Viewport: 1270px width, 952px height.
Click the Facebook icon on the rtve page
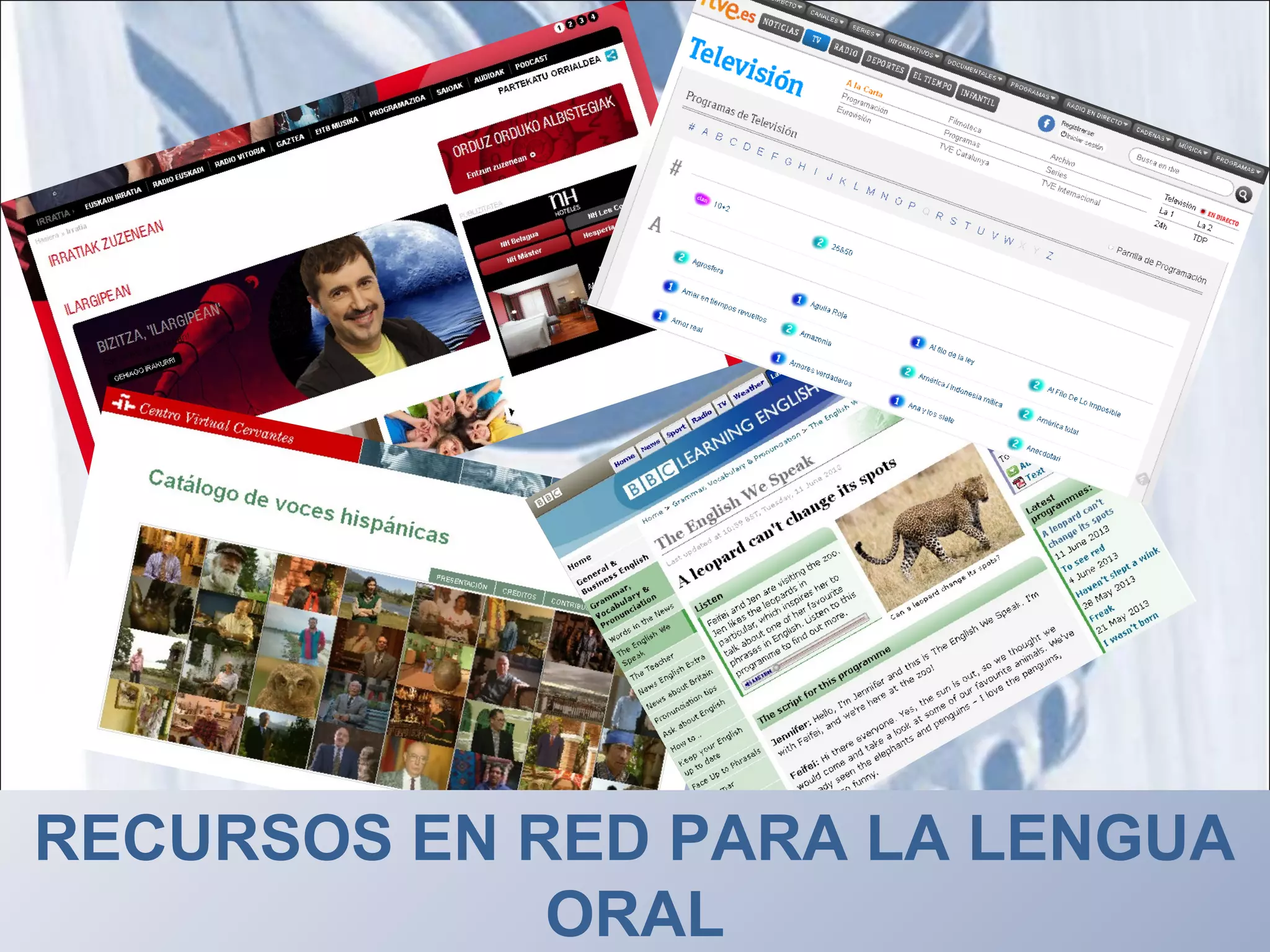click(x=1046, y=123)
